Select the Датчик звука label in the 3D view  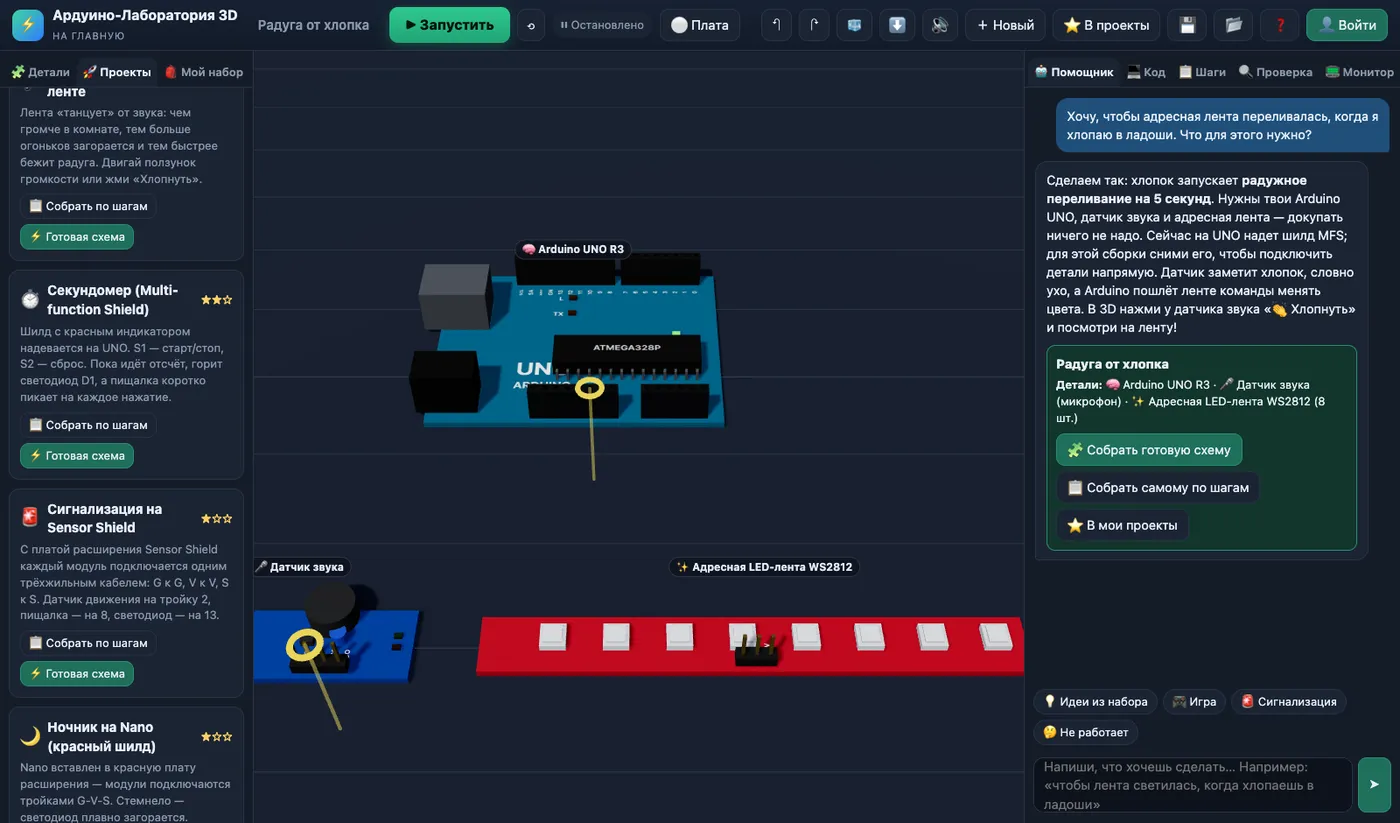point(301,567)
